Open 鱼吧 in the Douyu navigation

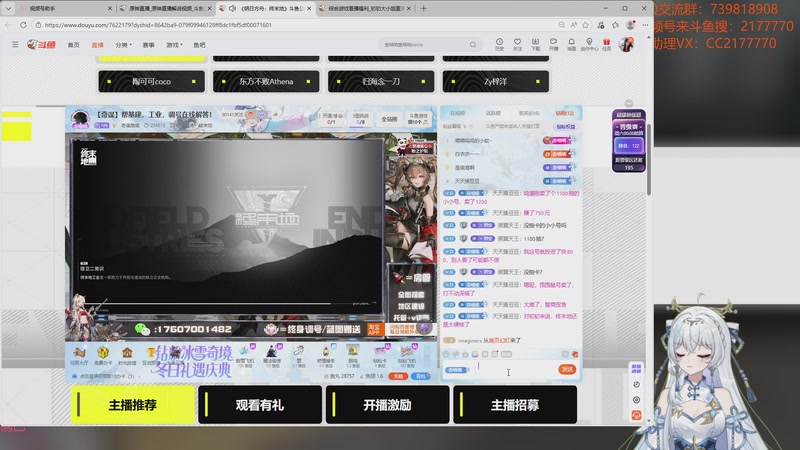(199, 45)
